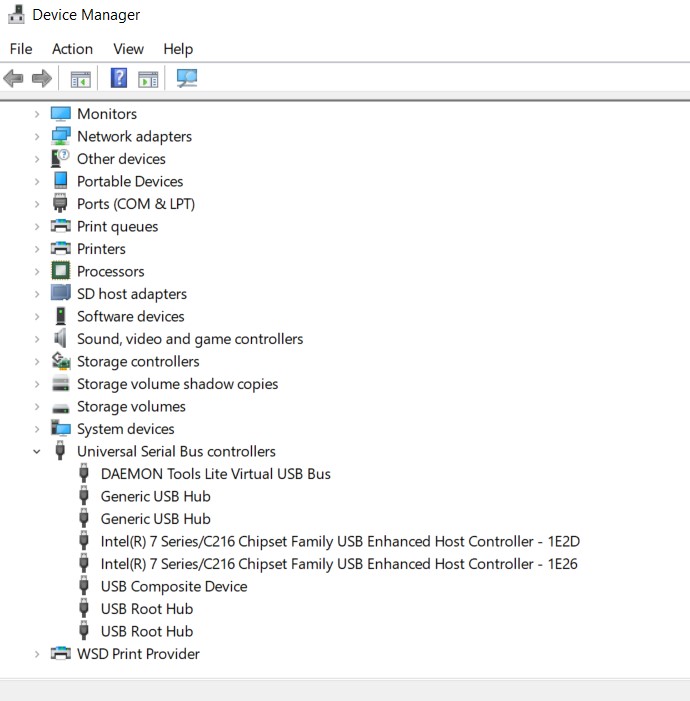Select the Storage volumes label
This screenshot has width=690, height=701.
(x=131, y=406)
